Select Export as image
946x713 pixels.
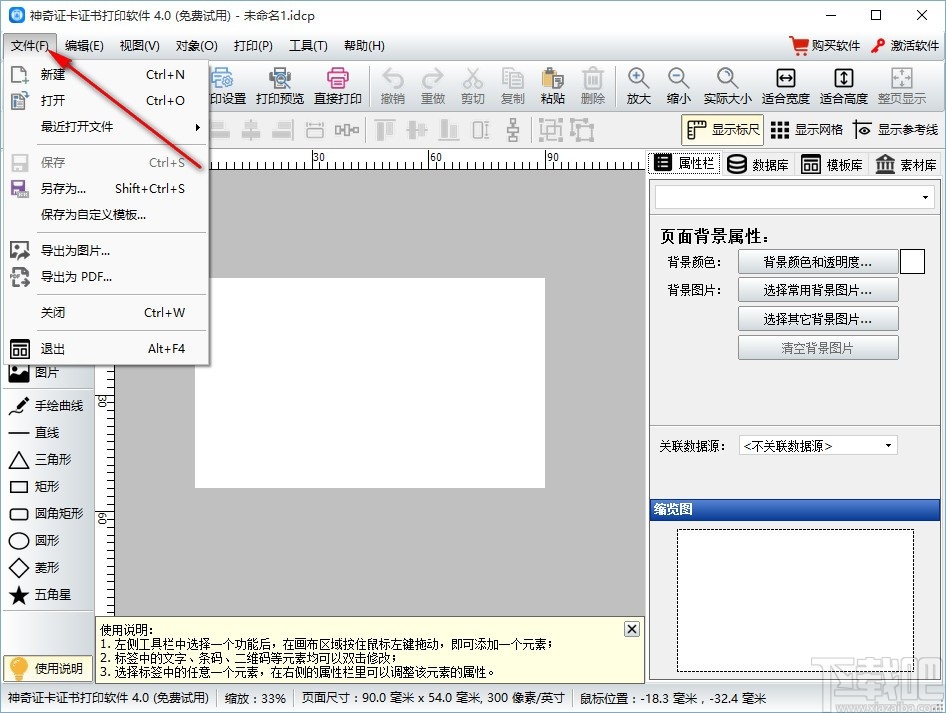[x=106, y=250]
